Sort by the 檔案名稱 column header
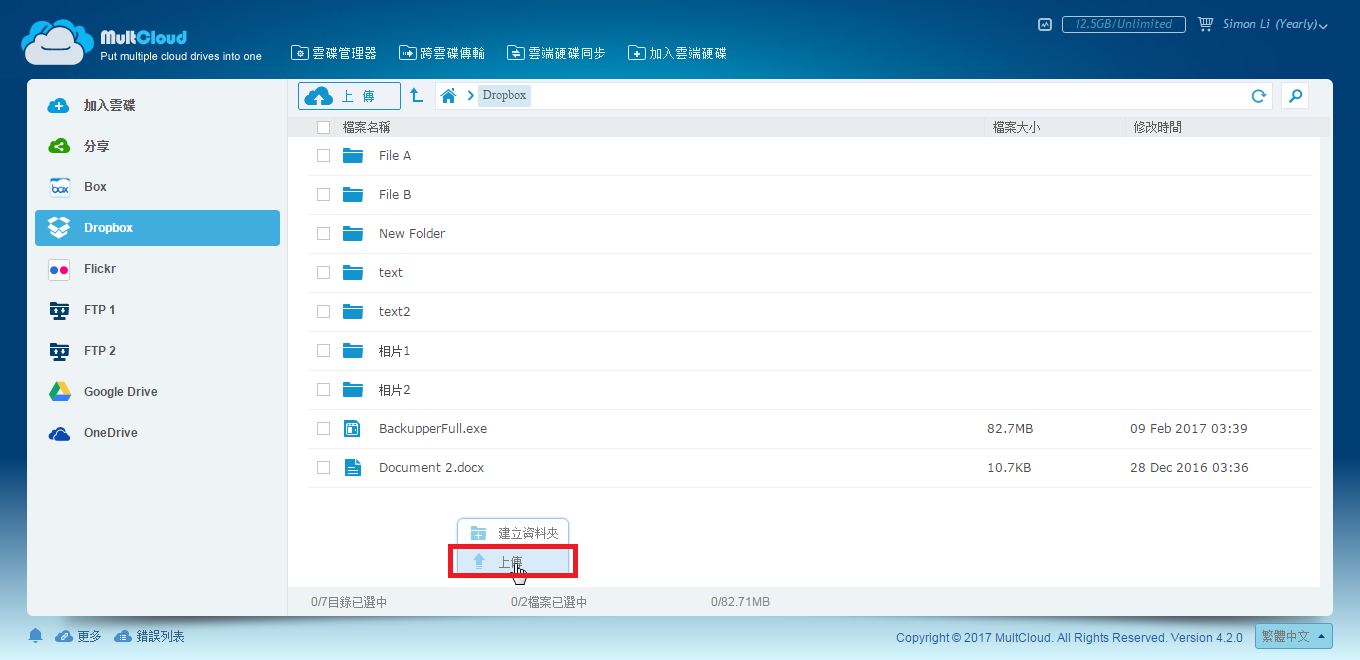The width and height of the screenshot is (1360, 660). (366, 127)
